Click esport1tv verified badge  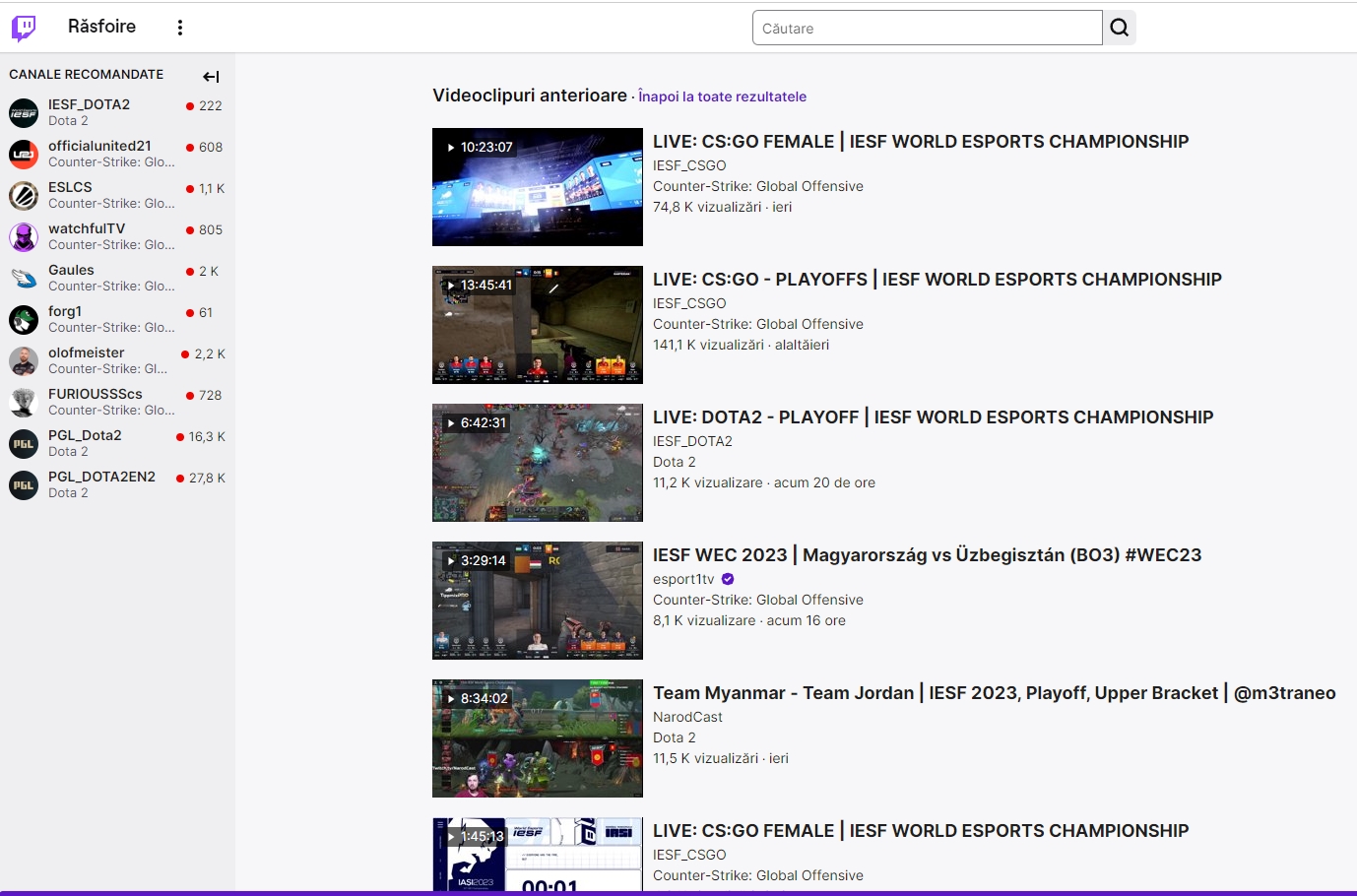point(728,579)
